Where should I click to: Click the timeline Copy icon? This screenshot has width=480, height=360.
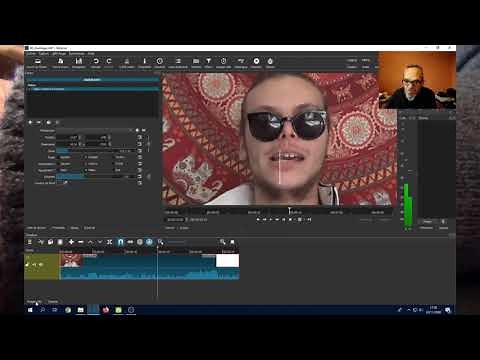point(50,242)
